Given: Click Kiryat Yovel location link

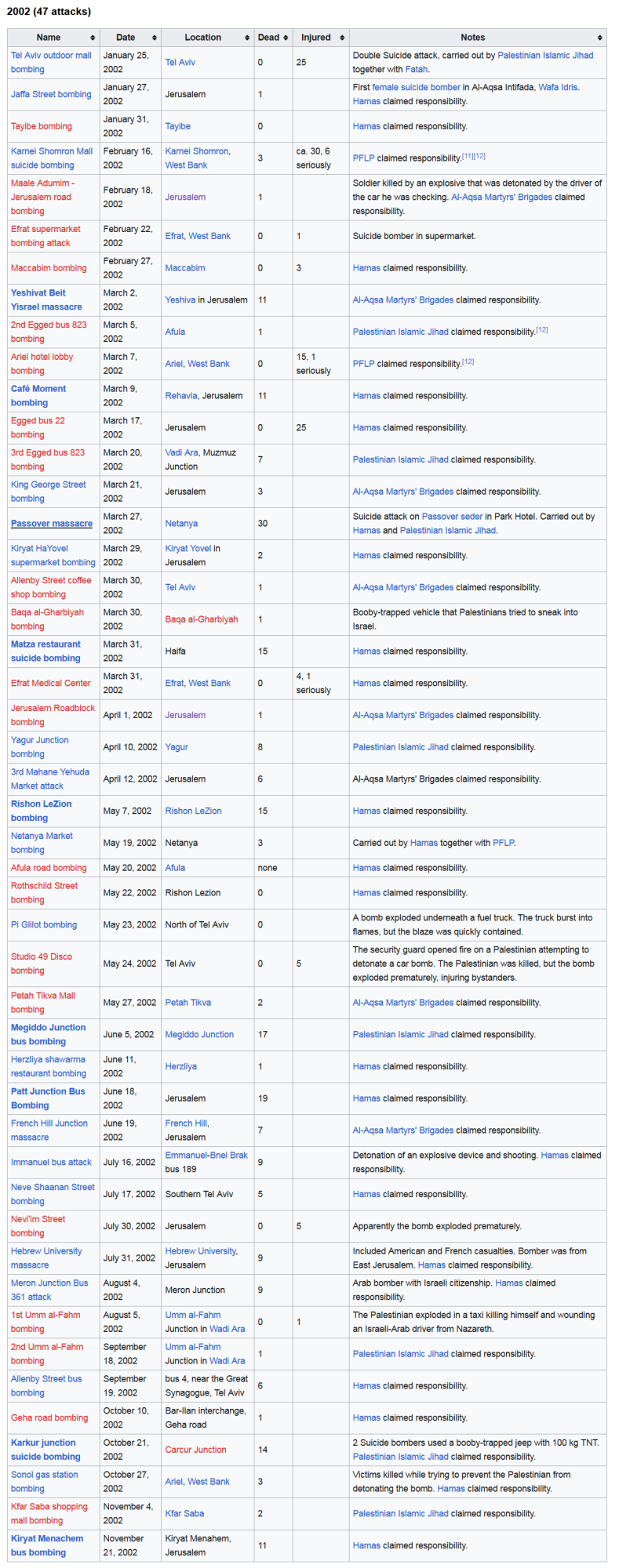Looking at the screenshot, I should click(188, 549).
